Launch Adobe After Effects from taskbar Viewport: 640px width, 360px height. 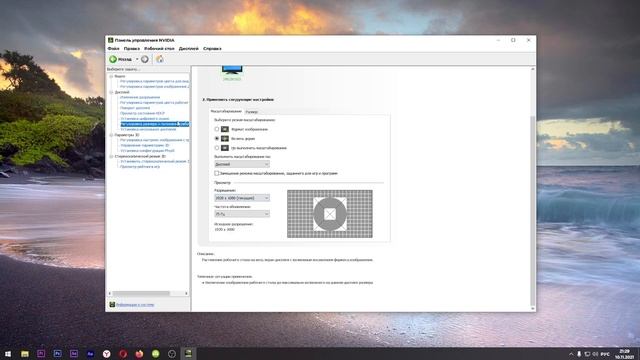(x=74, y=354)
